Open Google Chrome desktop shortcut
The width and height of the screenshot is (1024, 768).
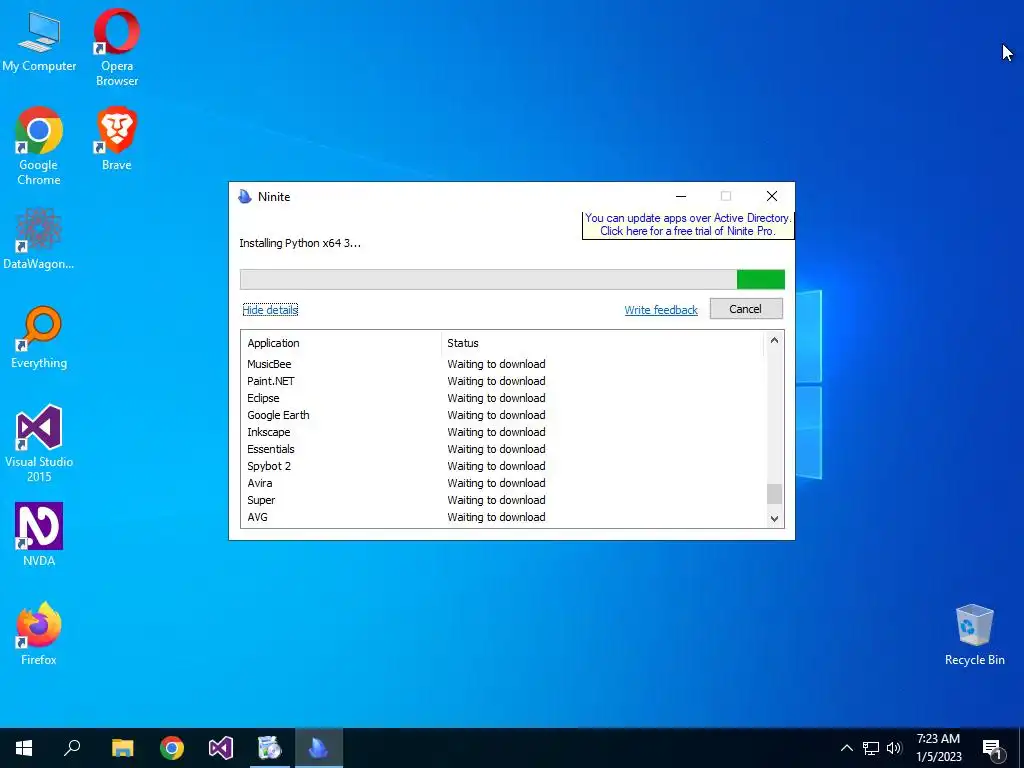[39, 146]
